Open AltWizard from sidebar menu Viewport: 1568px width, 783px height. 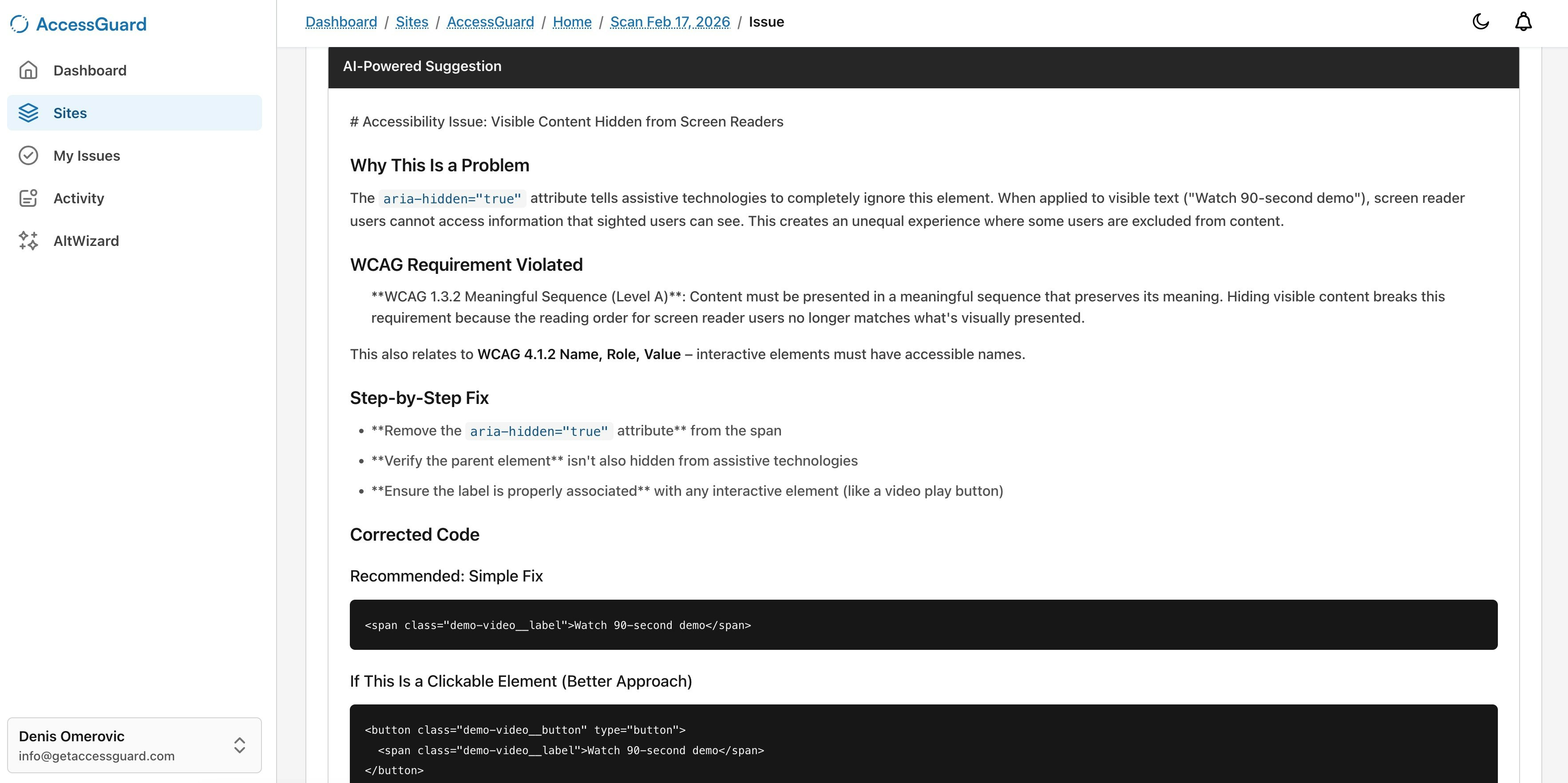pyautogui.click(x=86, y=241)
